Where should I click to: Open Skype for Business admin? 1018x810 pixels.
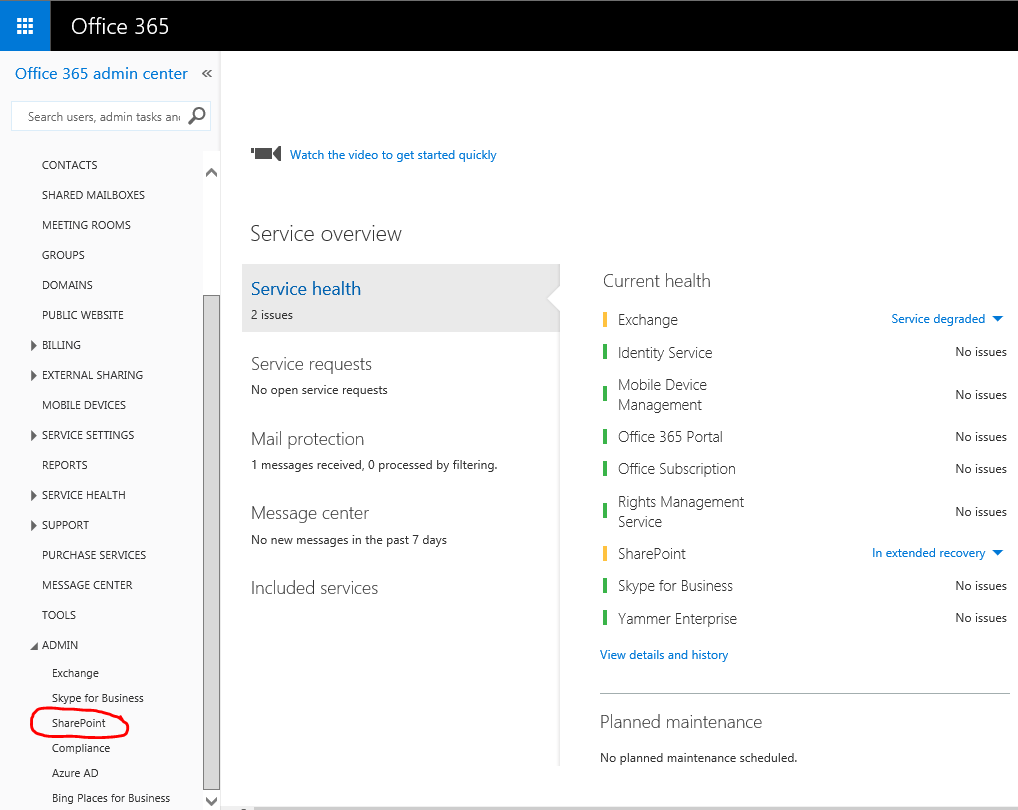[97, 698]
